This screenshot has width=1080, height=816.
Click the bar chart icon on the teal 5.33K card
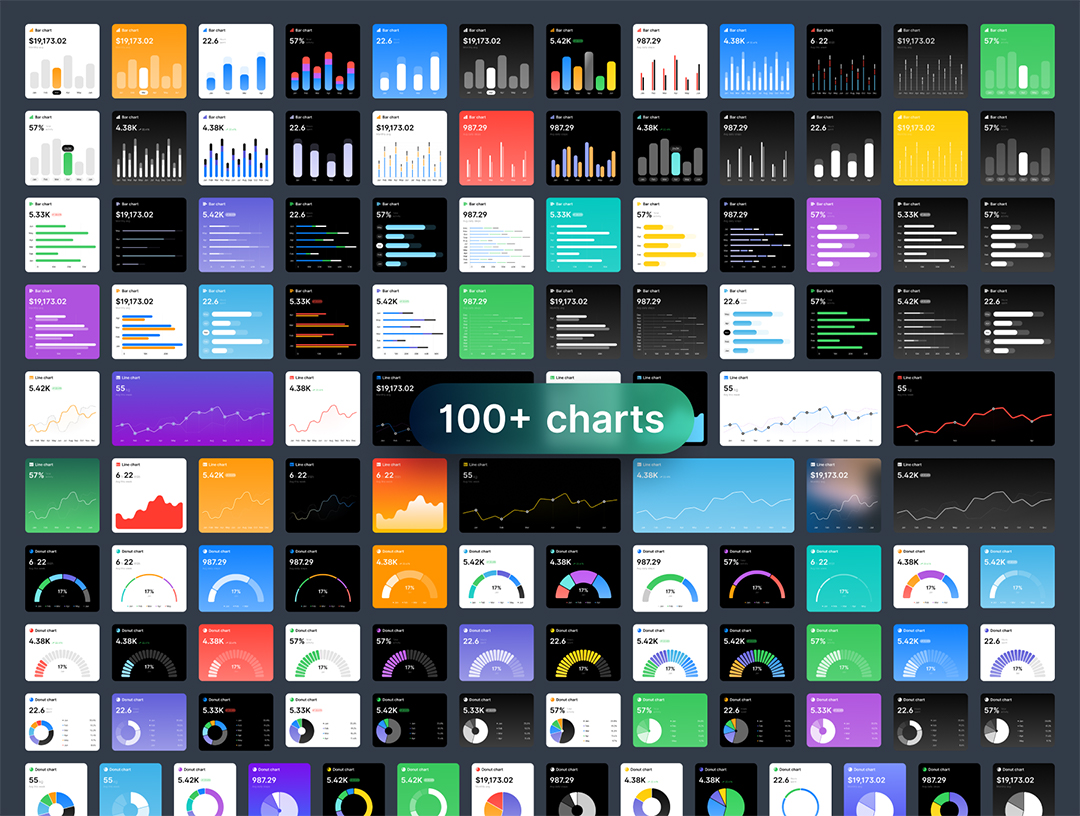pyautogui.click(x=551, y=204)
